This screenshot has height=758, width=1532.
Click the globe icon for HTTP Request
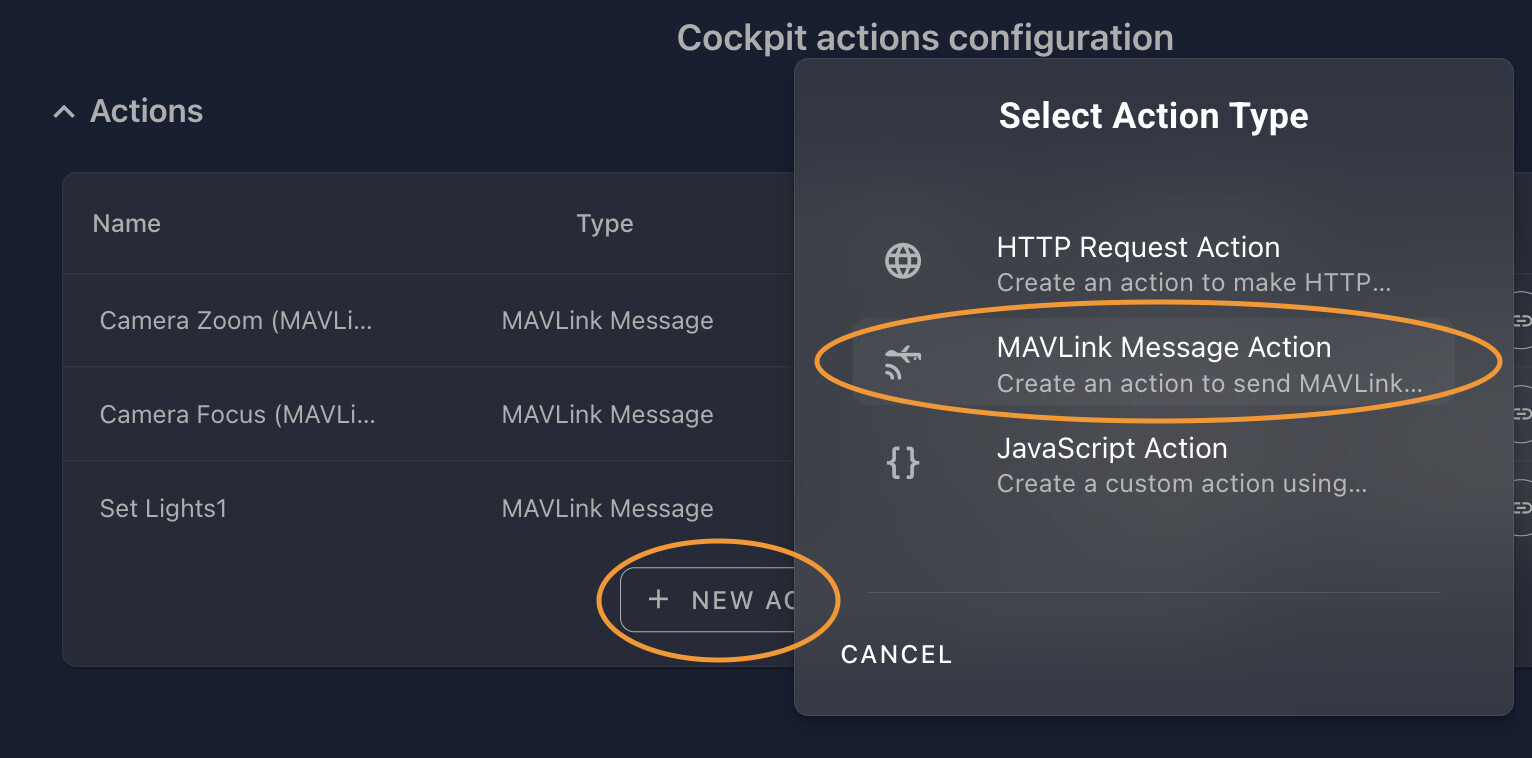click(903, 261)
